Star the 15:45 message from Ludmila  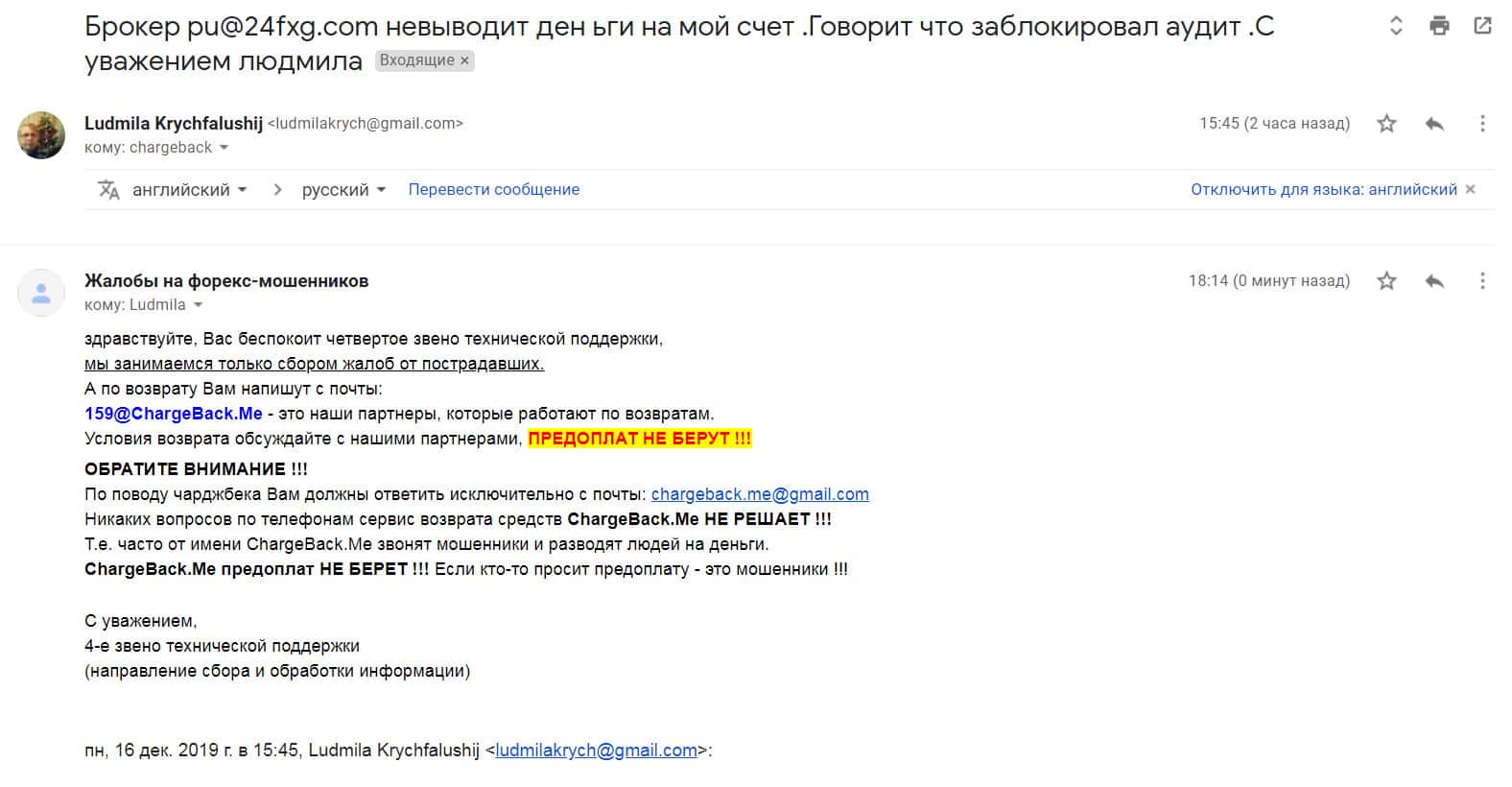click(x=1386, y=123)
